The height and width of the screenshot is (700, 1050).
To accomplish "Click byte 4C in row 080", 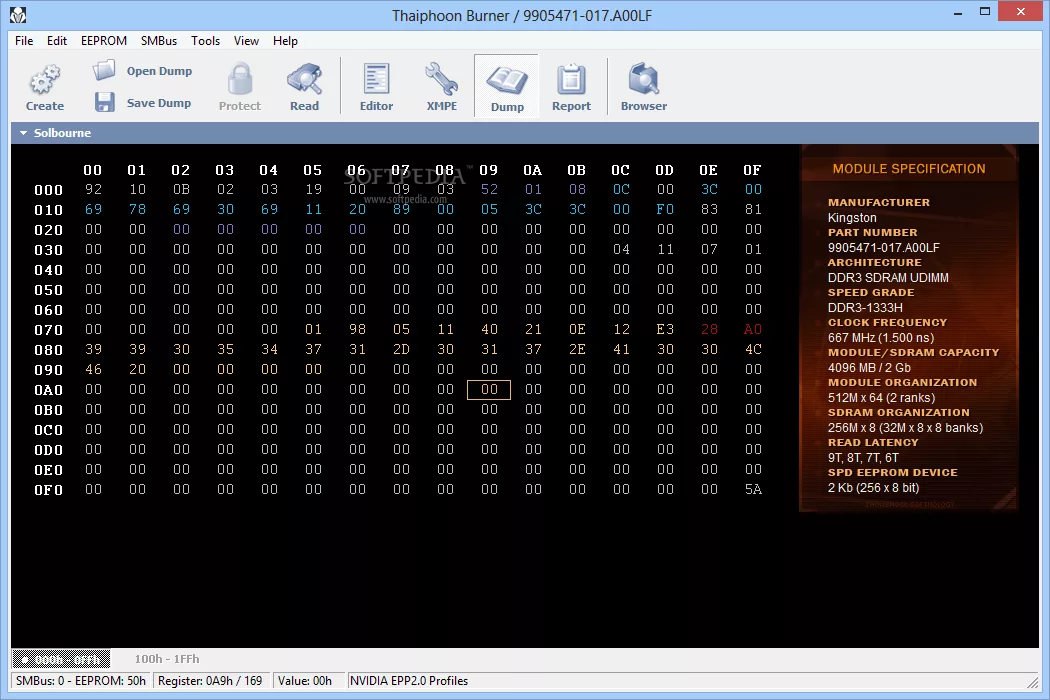I will pyautogui.click(x=753, y=350).
